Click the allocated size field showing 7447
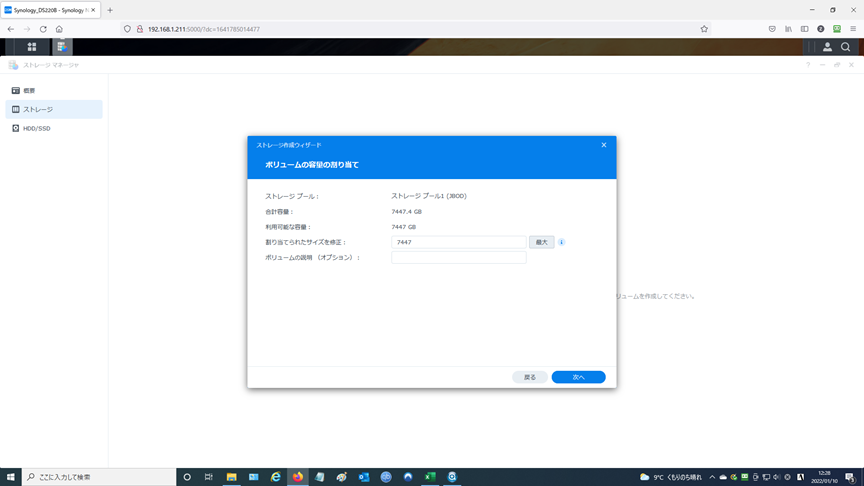 pyautogui.click(x=458, y=242)
